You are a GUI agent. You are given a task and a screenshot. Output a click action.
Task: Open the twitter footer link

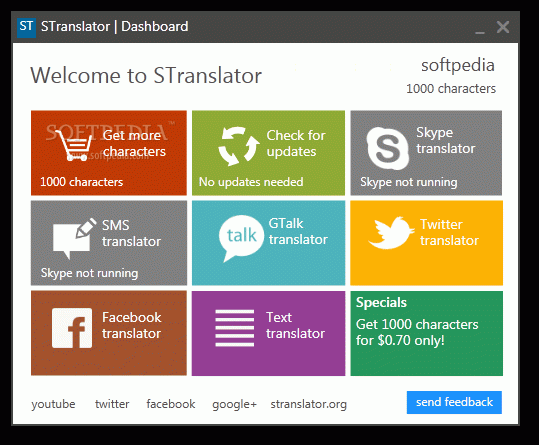(112, 404)
